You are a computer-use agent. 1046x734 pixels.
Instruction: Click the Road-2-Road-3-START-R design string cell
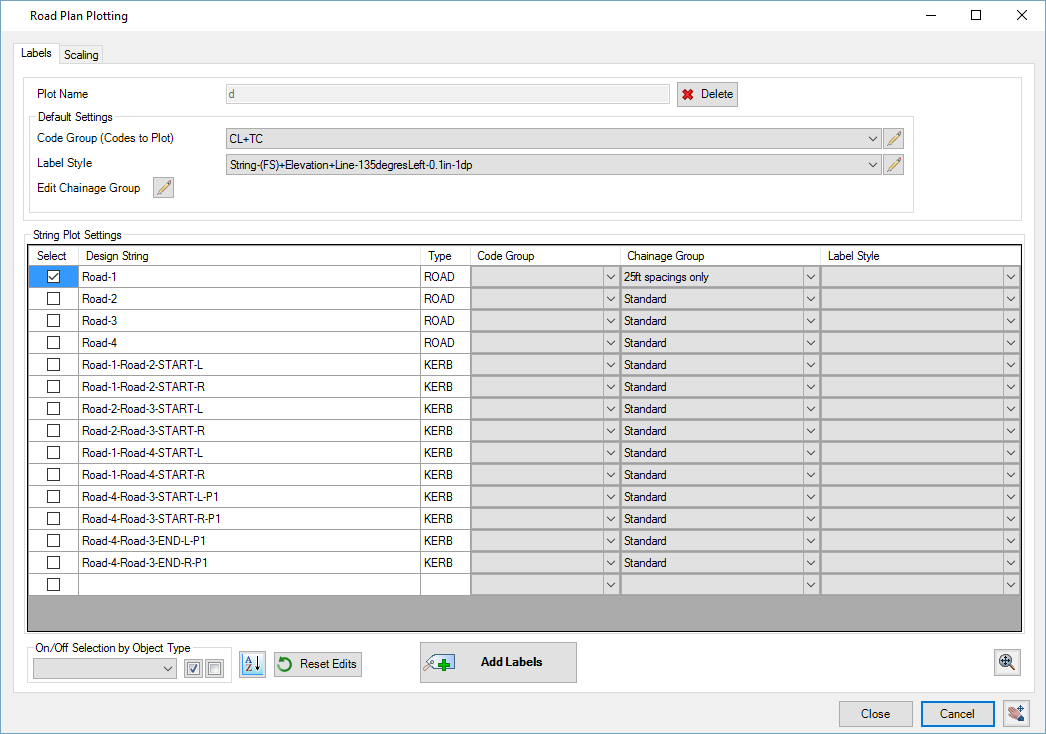(x=249, y=430)
